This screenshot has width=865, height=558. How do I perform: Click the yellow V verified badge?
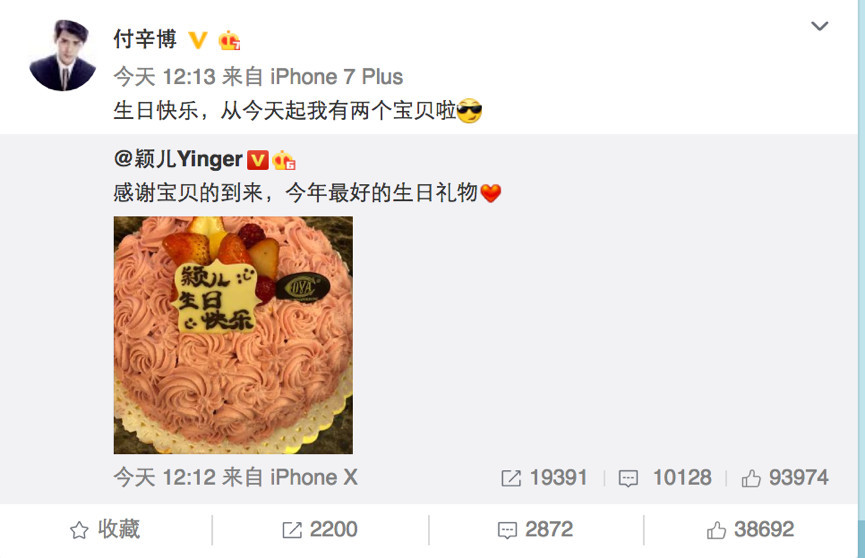[x=197, y=40]
